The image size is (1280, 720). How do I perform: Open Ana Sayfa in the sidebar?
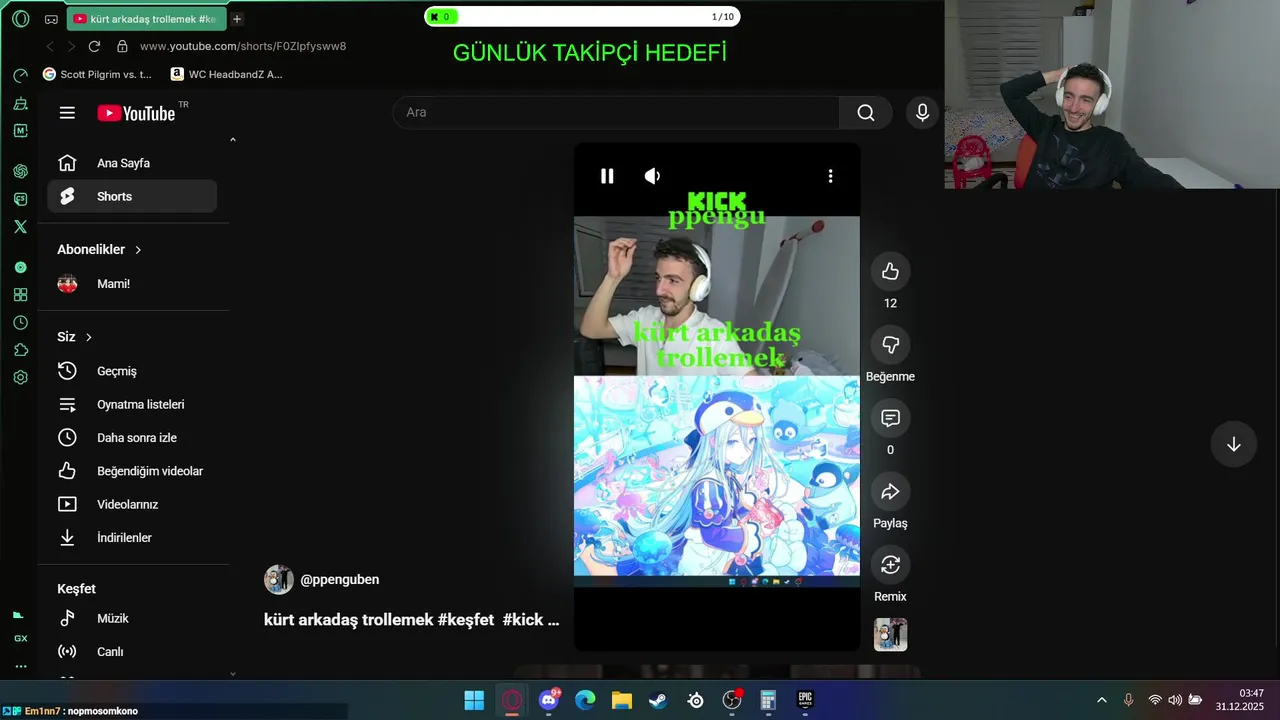(x=132, y=163)
